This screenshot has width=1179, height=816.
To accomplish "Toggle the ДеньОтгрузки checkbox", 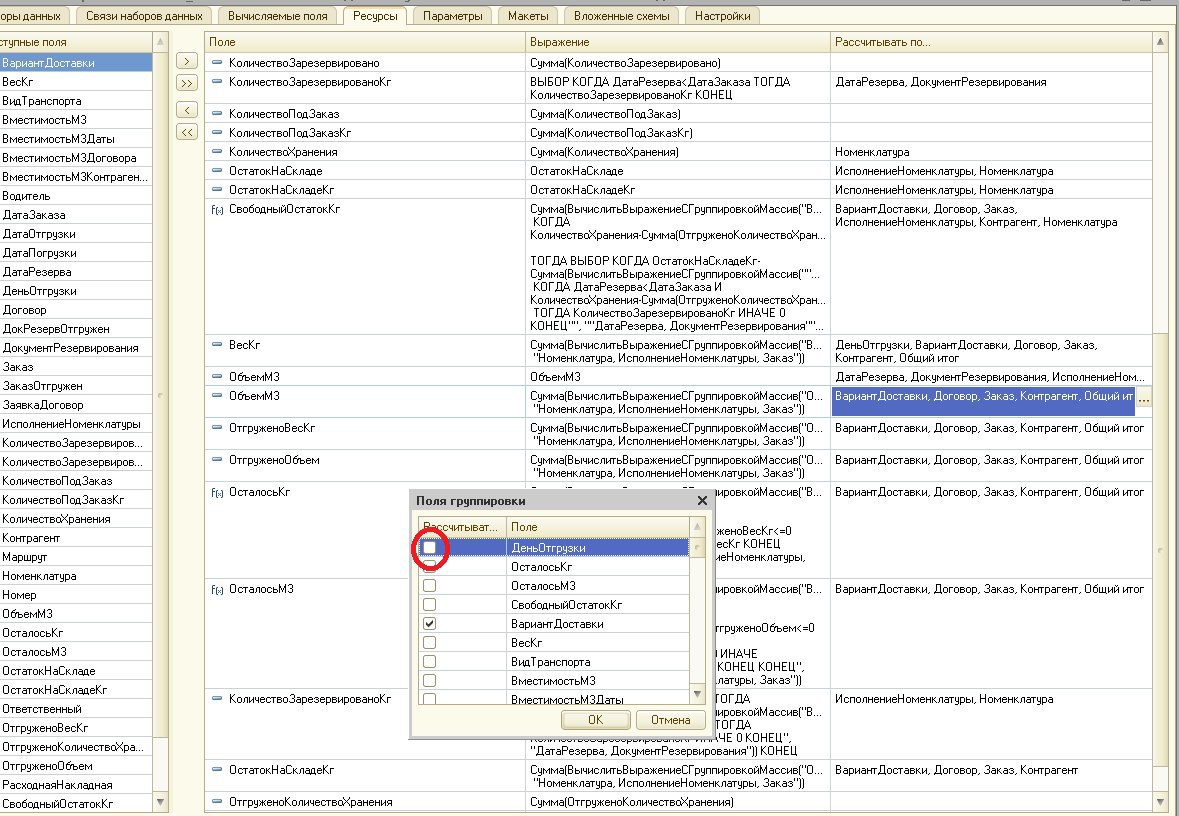I will click(x=429, y=548).
